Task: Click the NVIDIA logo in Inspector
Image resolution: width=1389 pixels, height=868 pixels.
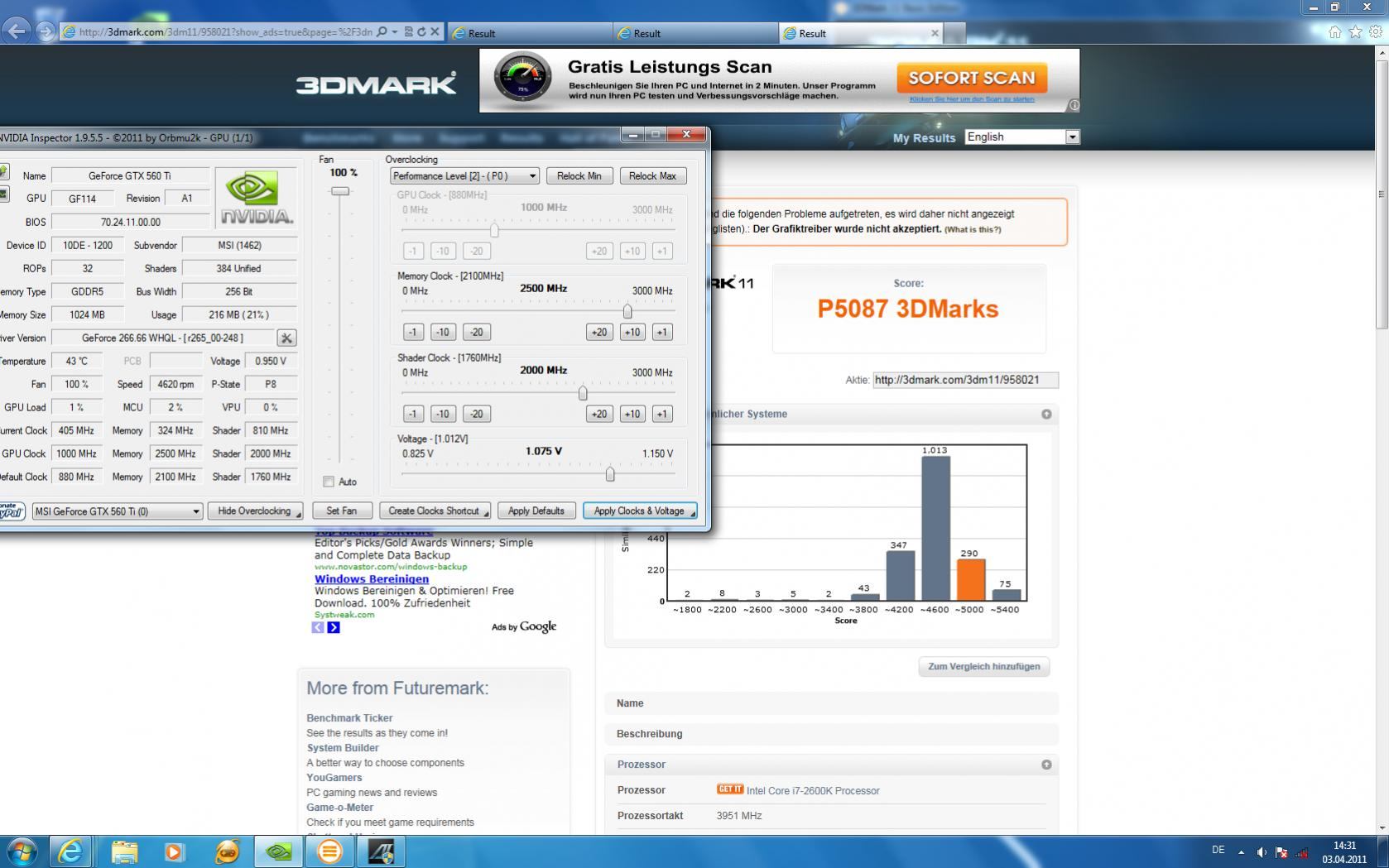Action: coord(256,197)
